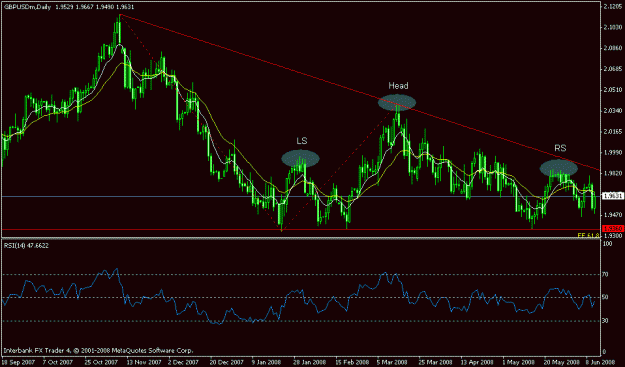This screenshot has height=367, width=625.
Task: Click the 1 May 2008 date label
Action: 519,363
